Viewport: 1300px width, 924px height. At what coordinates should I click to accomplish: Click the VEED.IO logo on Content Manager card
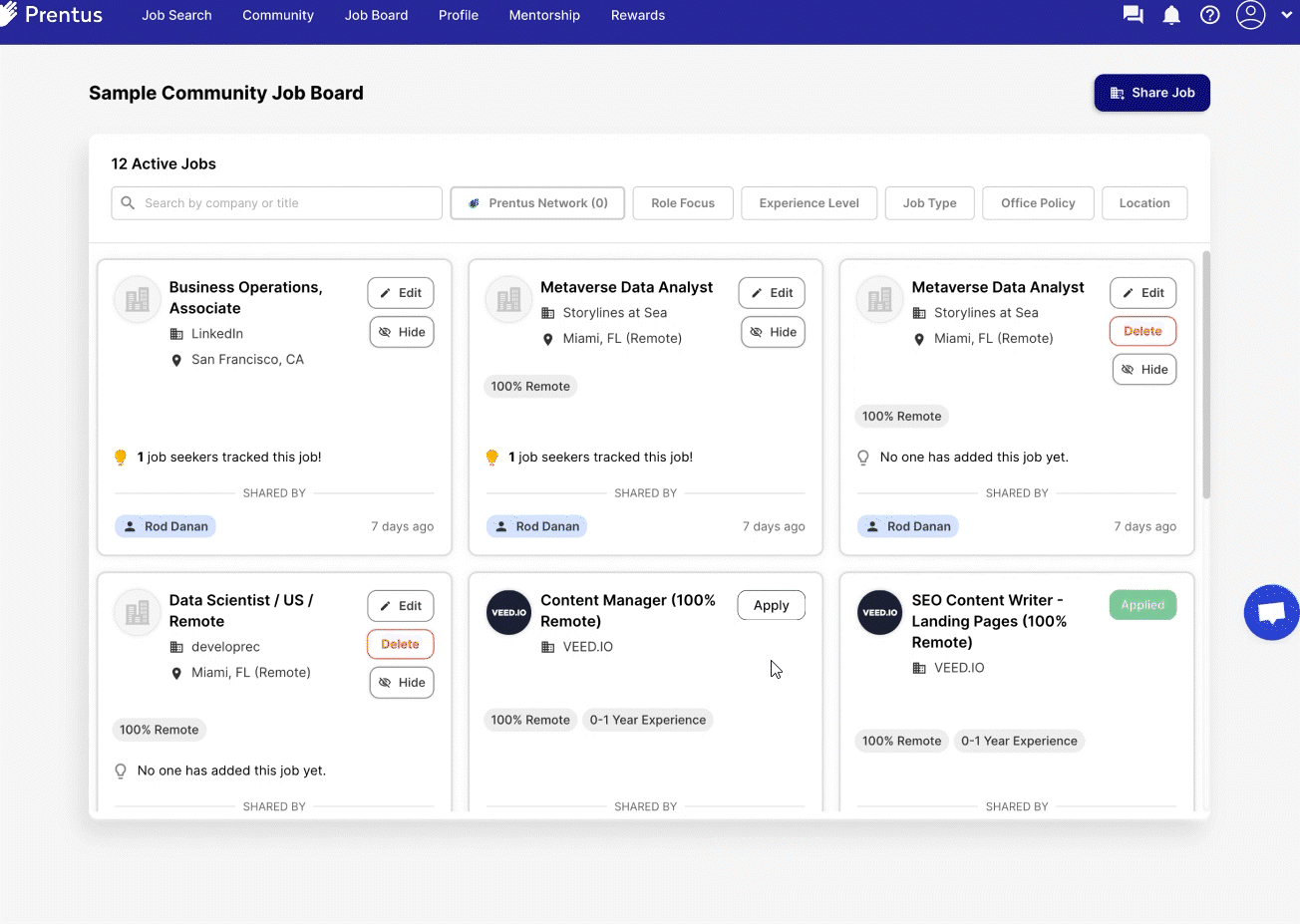(x=508, y=612)
